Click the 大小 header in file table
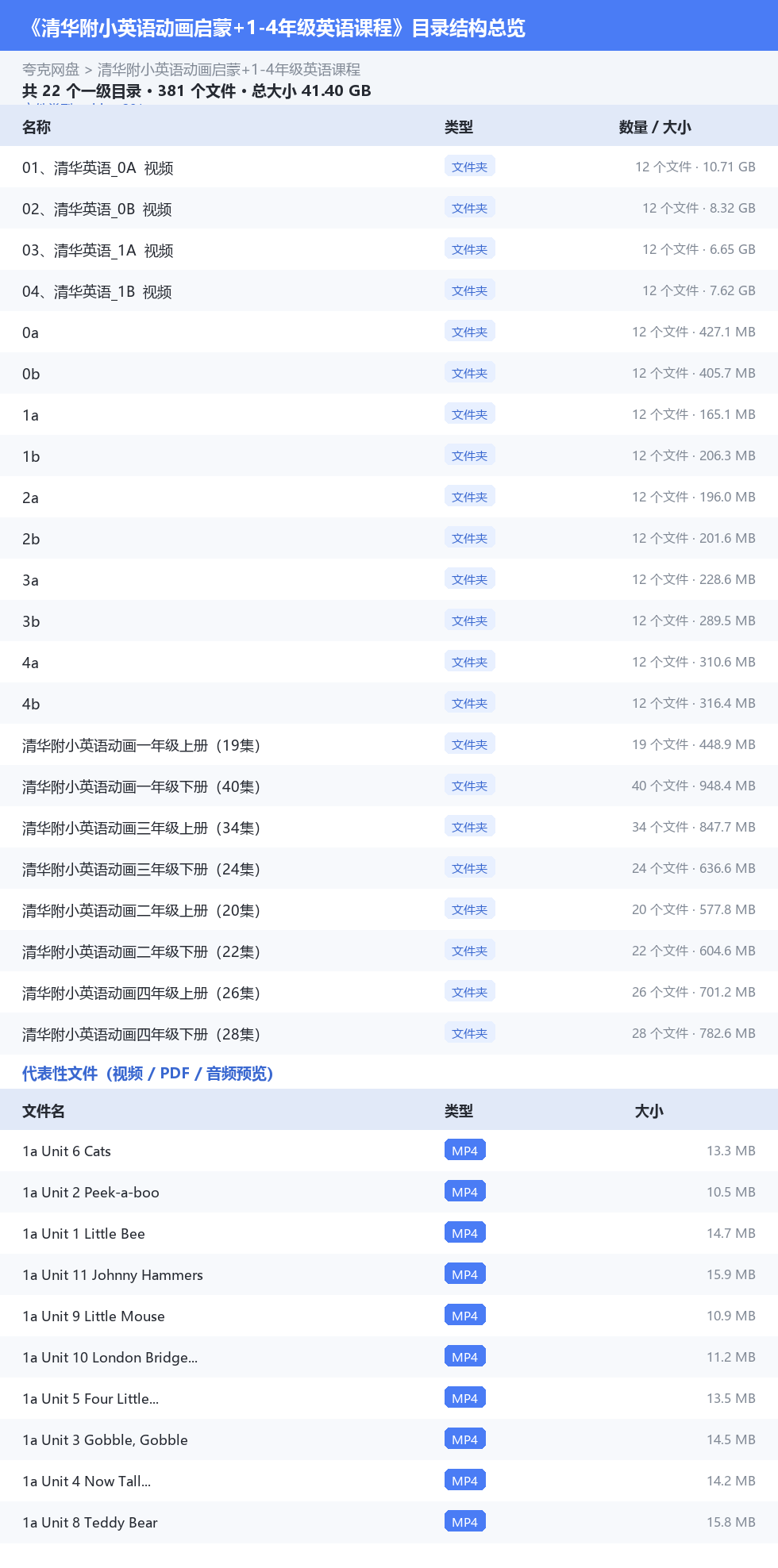This screenshot has width=778, height=1568. click(649, 1111)
